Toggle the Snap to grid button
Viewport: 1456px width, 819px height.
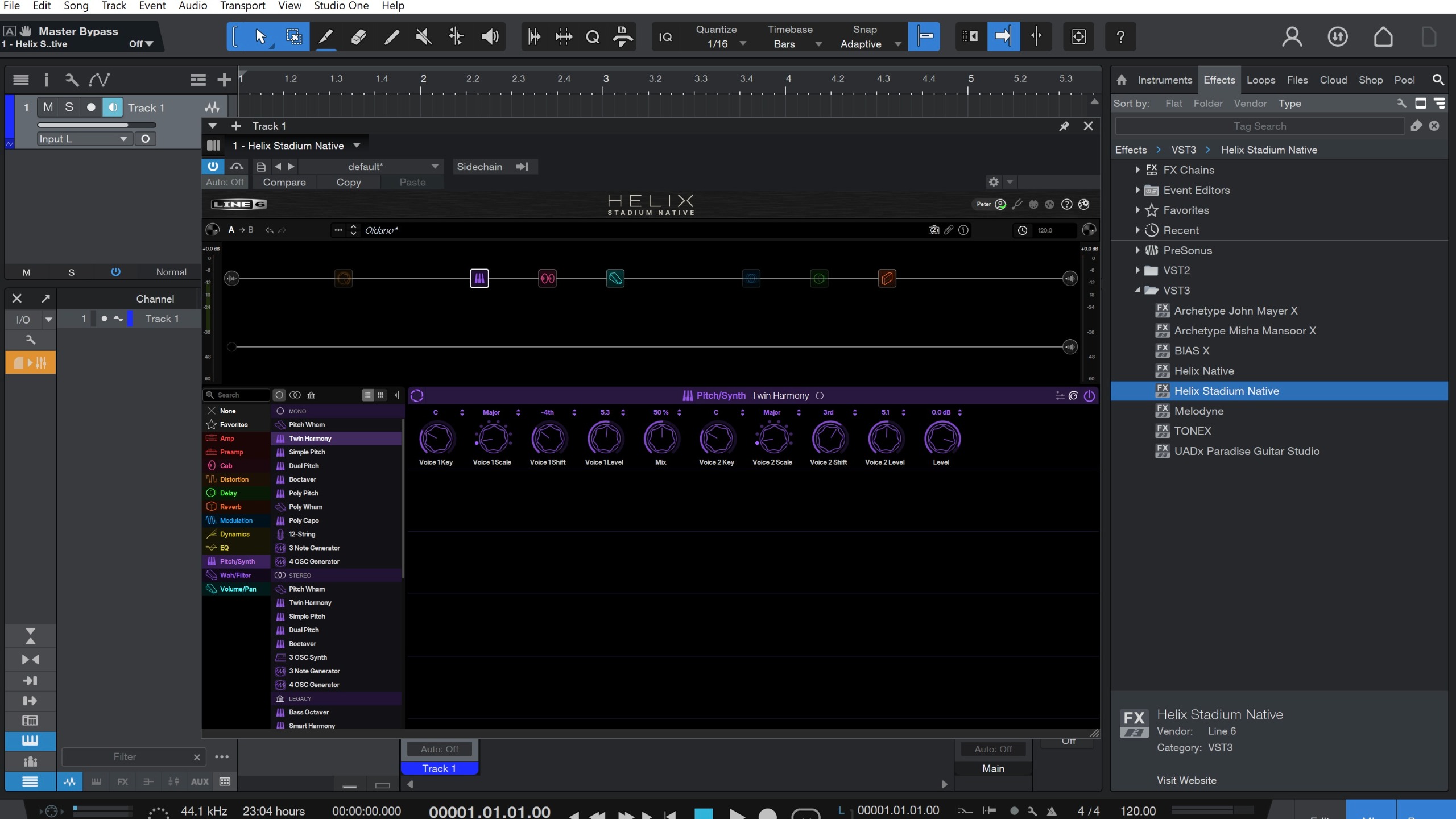point(924,37)
